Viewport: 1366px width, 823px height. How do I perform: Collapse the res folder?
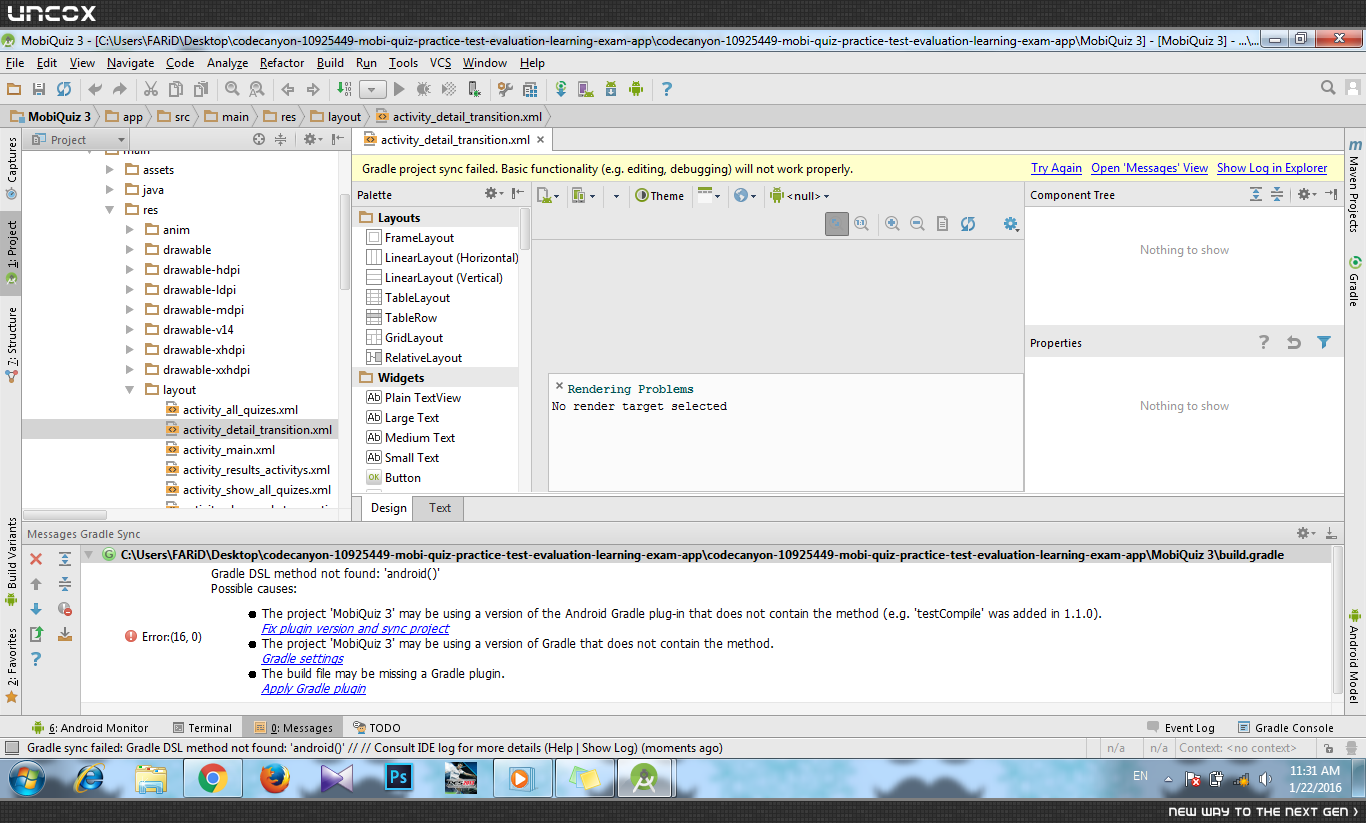coord(110,210)
